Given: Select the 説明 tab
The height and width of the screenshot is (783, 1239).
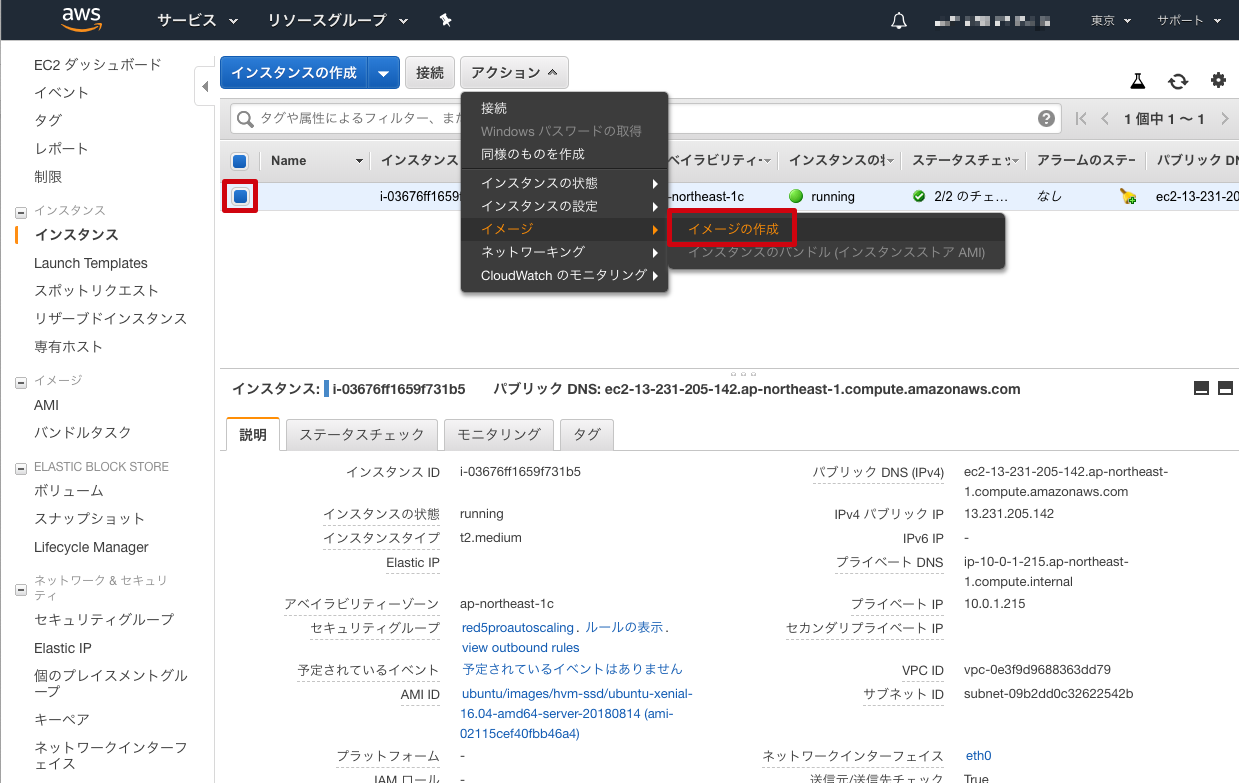Looking at the screenshot, I should click(x=253, y=434).
